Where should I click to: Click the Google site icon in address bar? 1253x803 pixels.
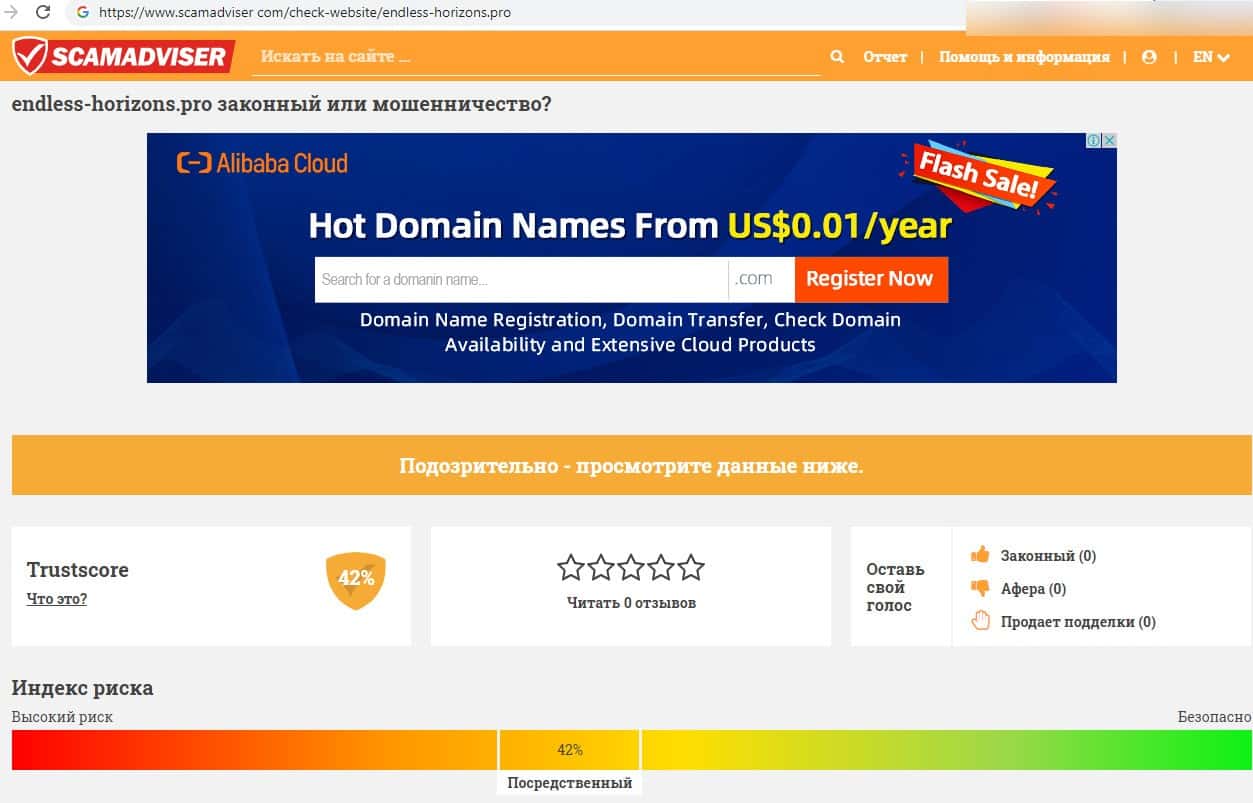[82, 13]
